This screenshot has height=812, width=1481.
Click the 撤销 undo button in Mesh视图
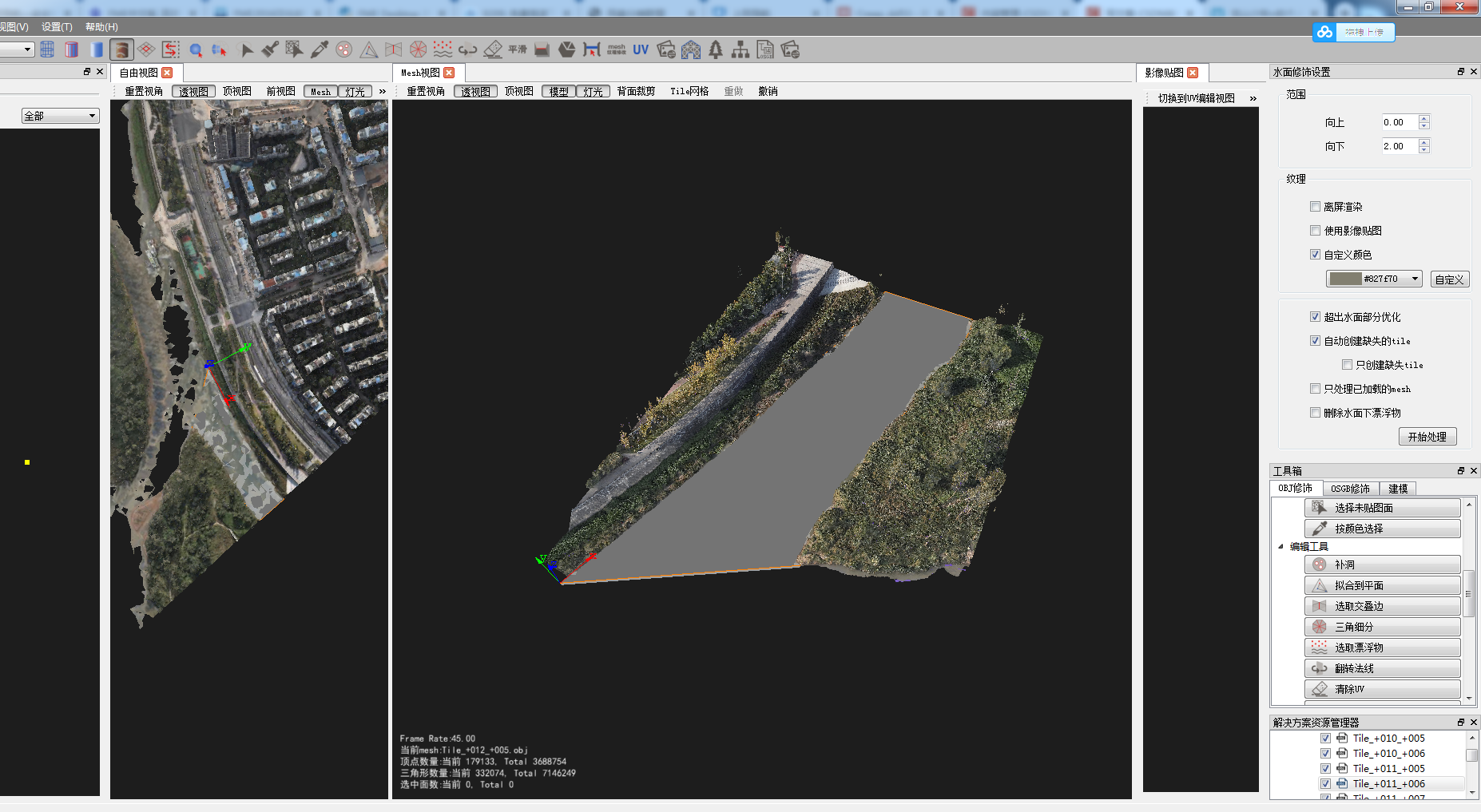767,90
